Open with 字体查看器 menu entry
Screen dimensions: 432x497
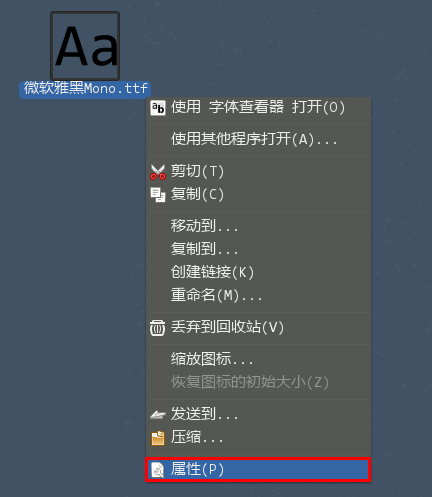tap(258, 108)
